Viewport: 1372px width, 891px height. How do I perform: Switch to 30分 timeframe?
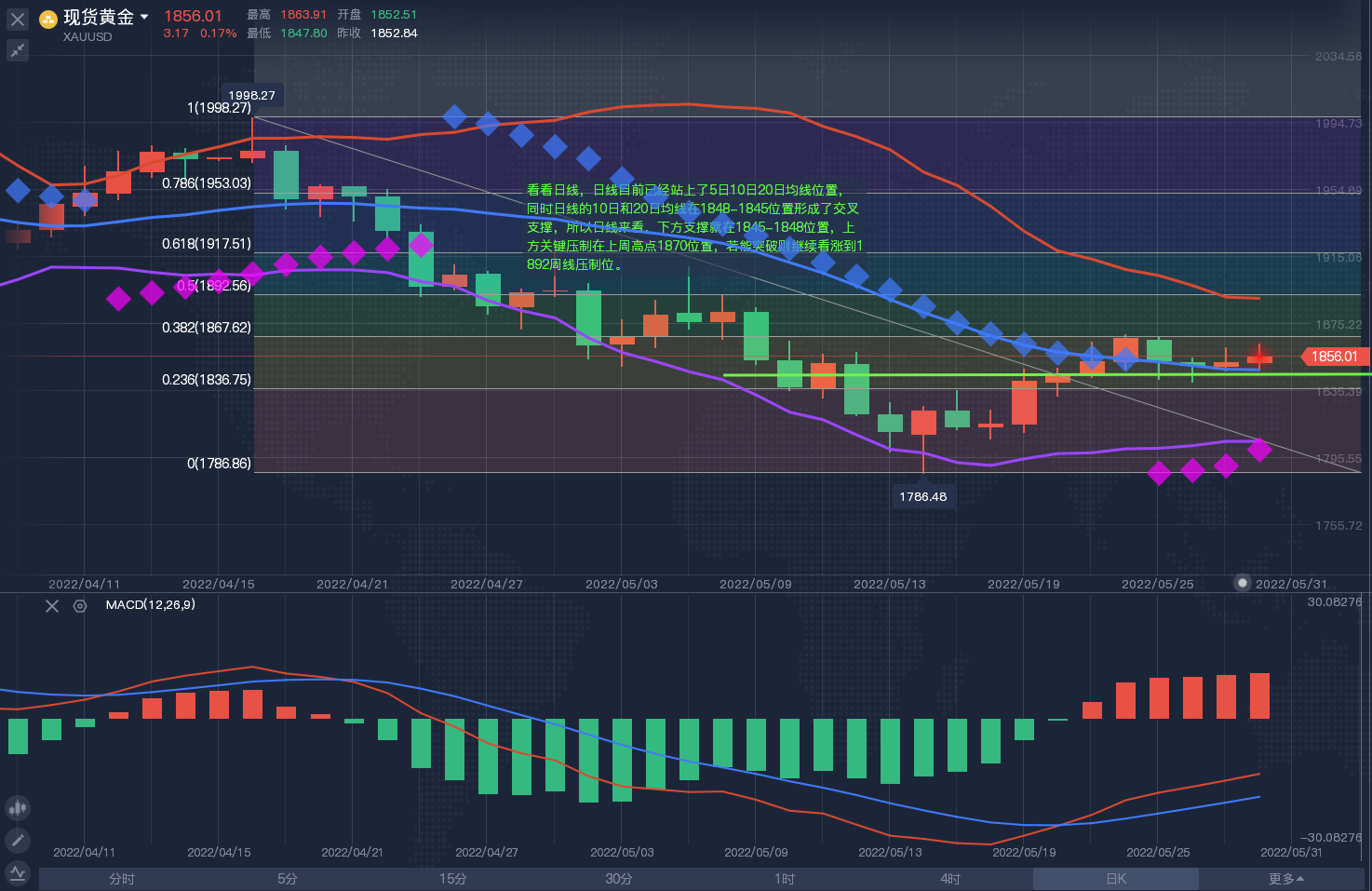[x=619, y=879]
